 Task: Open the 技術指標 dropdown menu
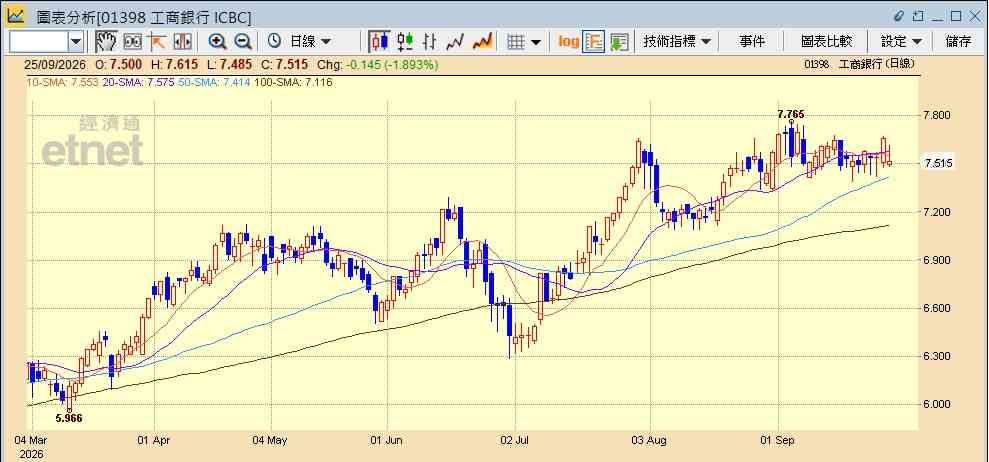point(676,42)
